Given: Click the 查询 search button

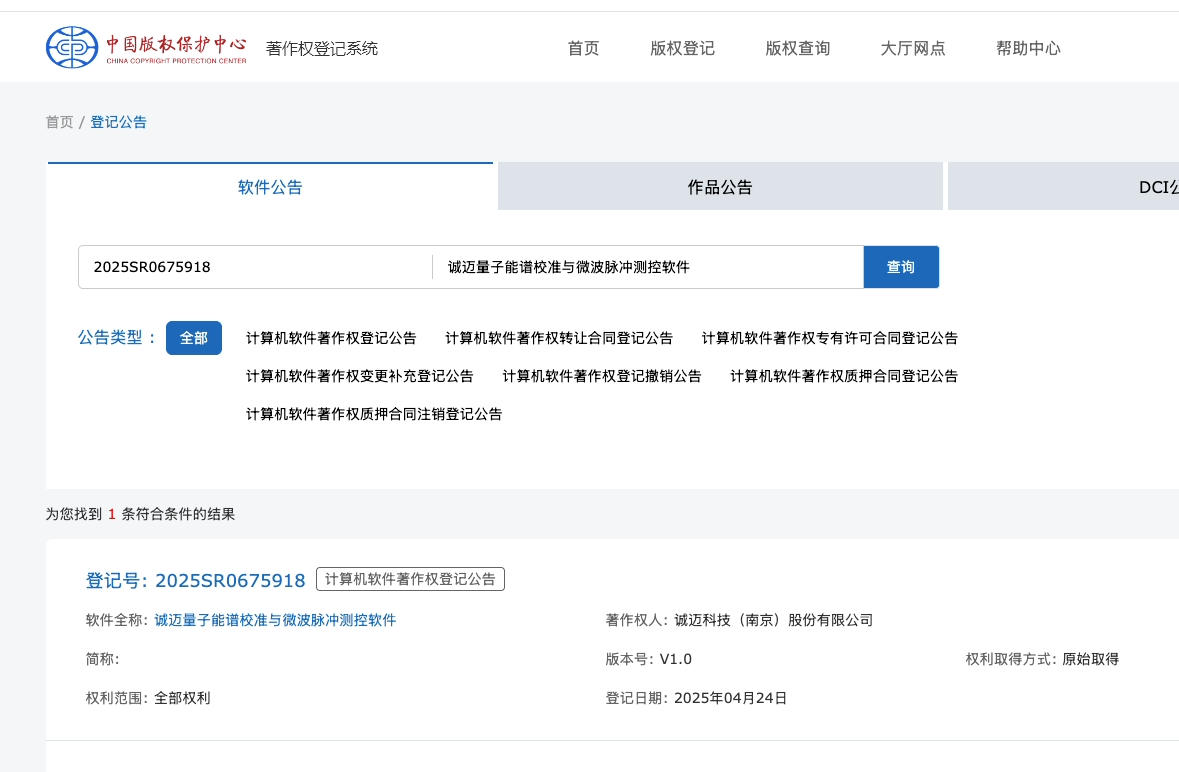Looking at the screenshot, I should pyautogui.click(x=901, y=267).
